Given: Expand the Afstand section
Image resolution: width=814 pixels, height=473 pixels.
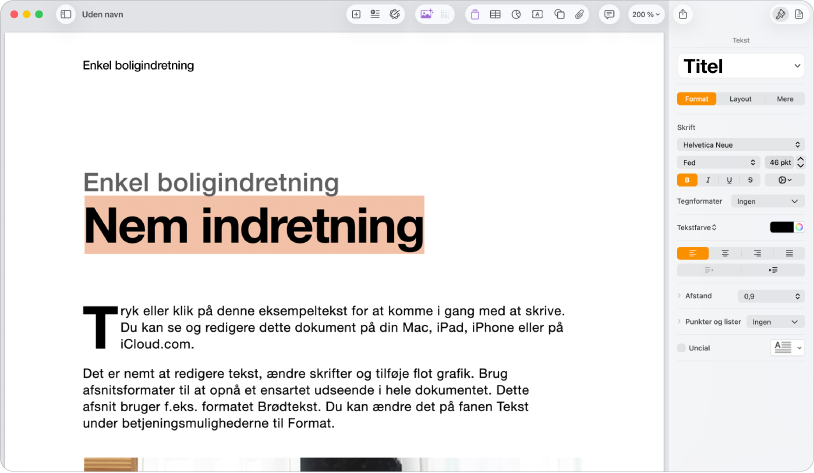Looking at the screenshot, I should 679,295.
